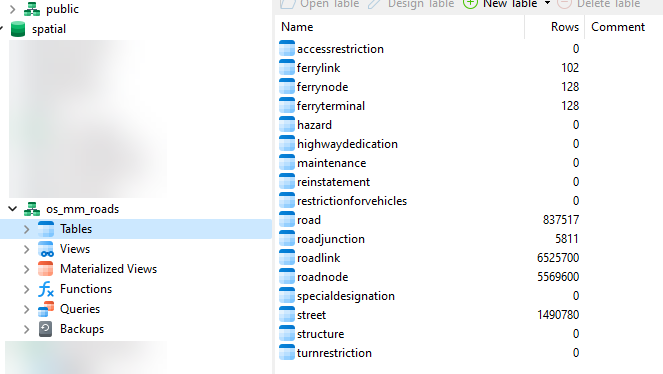Screen dimensions: 663x374
Task: Expand the Queries node
Action: pos(27,309)
